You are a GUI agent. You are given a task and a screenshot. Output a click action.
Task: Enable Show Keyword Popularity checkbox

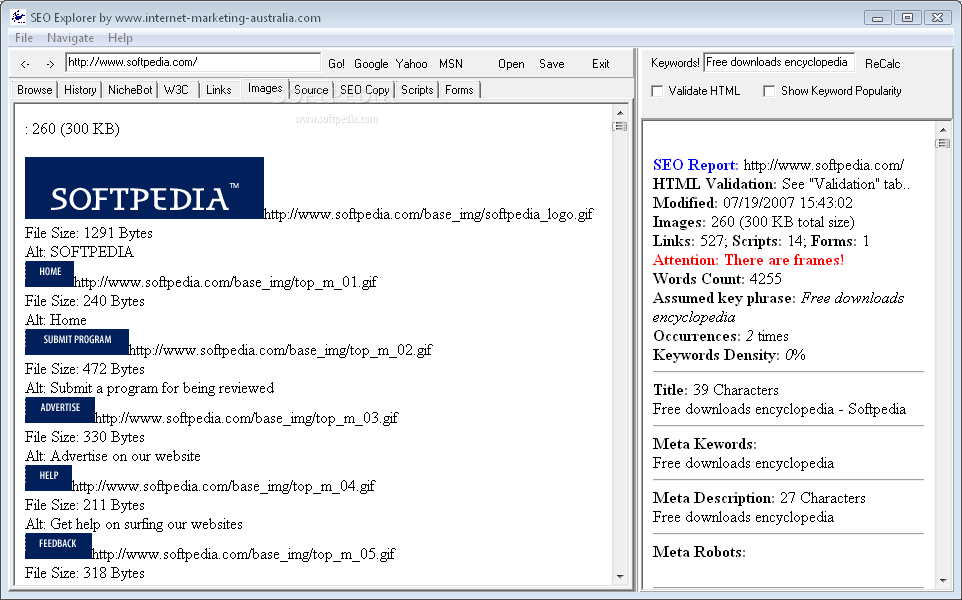(769, 91)
